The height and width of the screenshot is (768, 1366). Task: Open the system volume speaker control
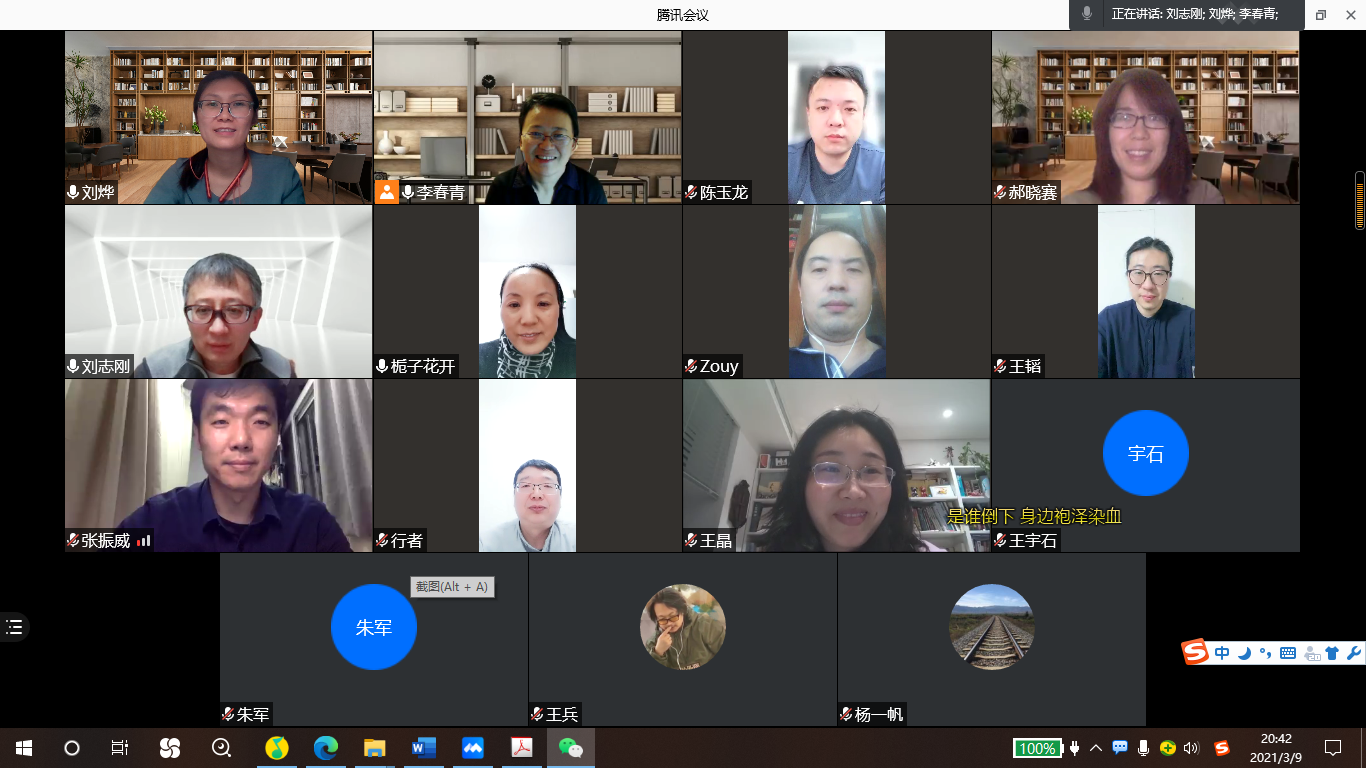[1191, 748]
